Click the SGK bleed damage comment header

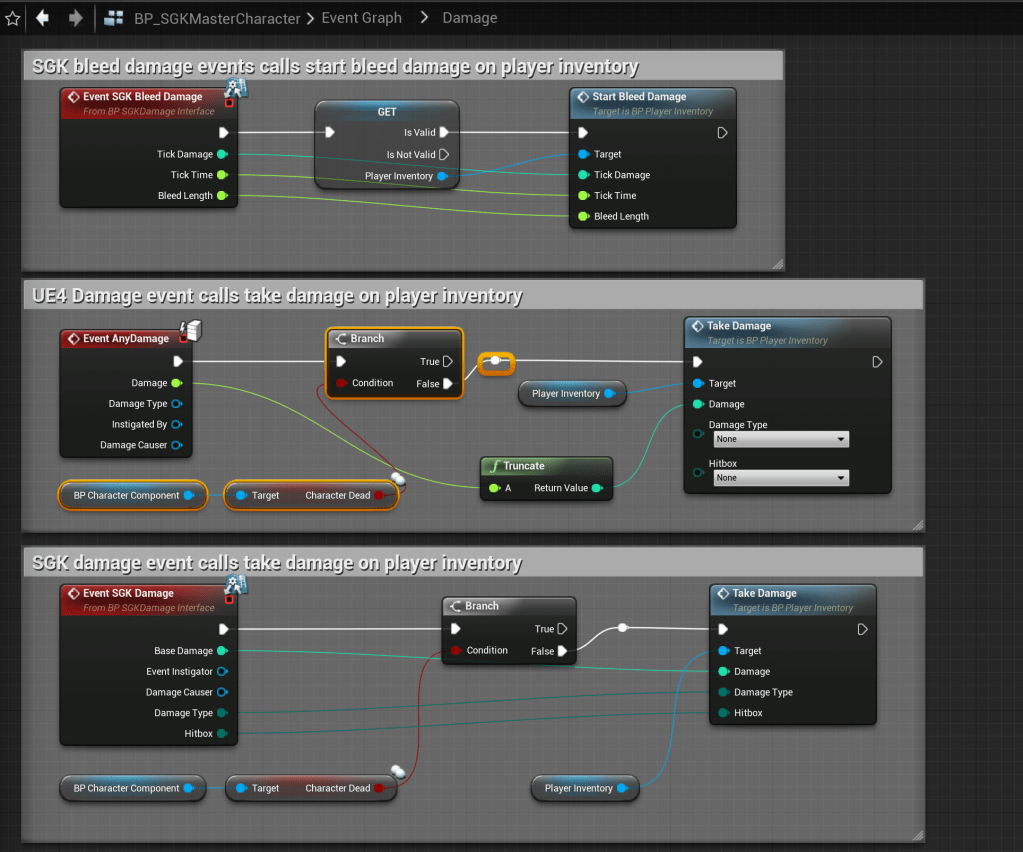(335, 67)
